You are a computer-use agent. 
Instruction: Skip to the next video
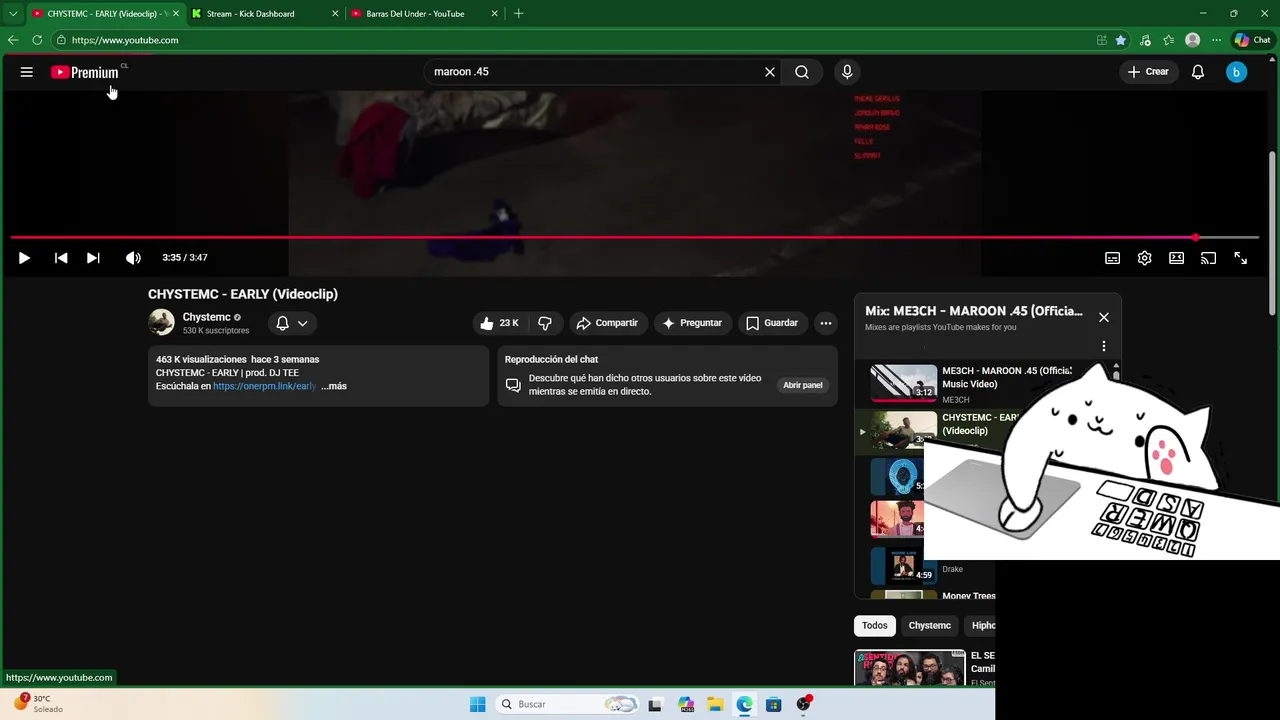pos(93,258)
